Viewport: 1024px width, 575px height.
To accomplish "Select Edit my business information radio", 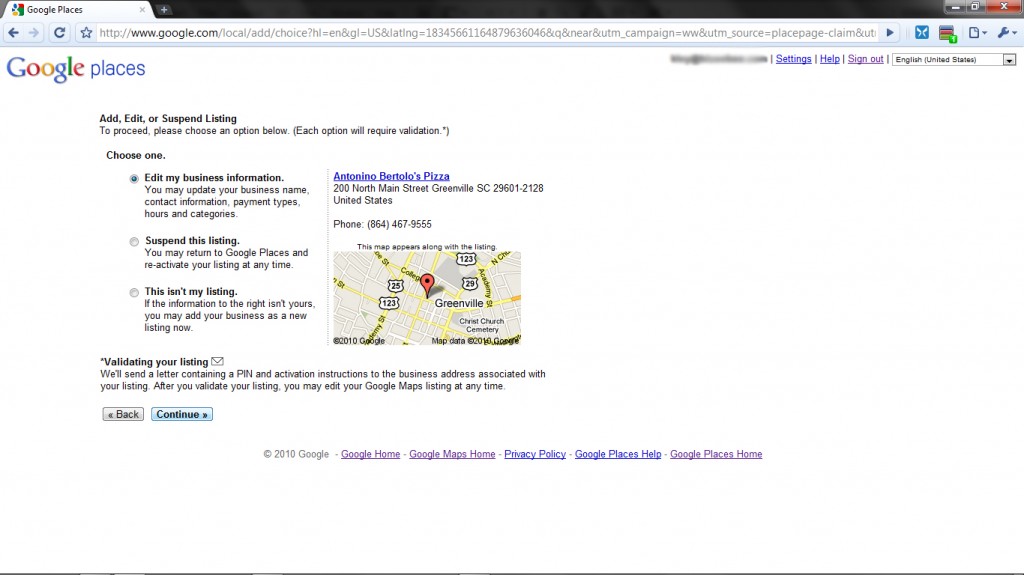I will click(x=134, y=178).
